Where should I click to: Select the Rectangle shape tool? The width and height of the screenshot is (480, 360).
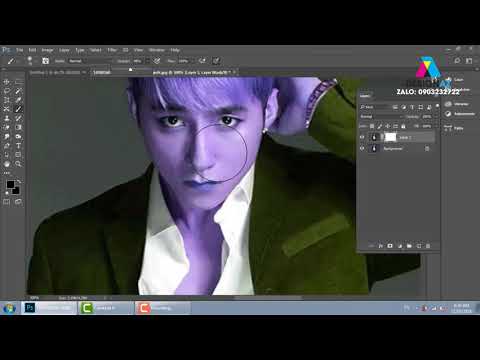tap(18, 155)
